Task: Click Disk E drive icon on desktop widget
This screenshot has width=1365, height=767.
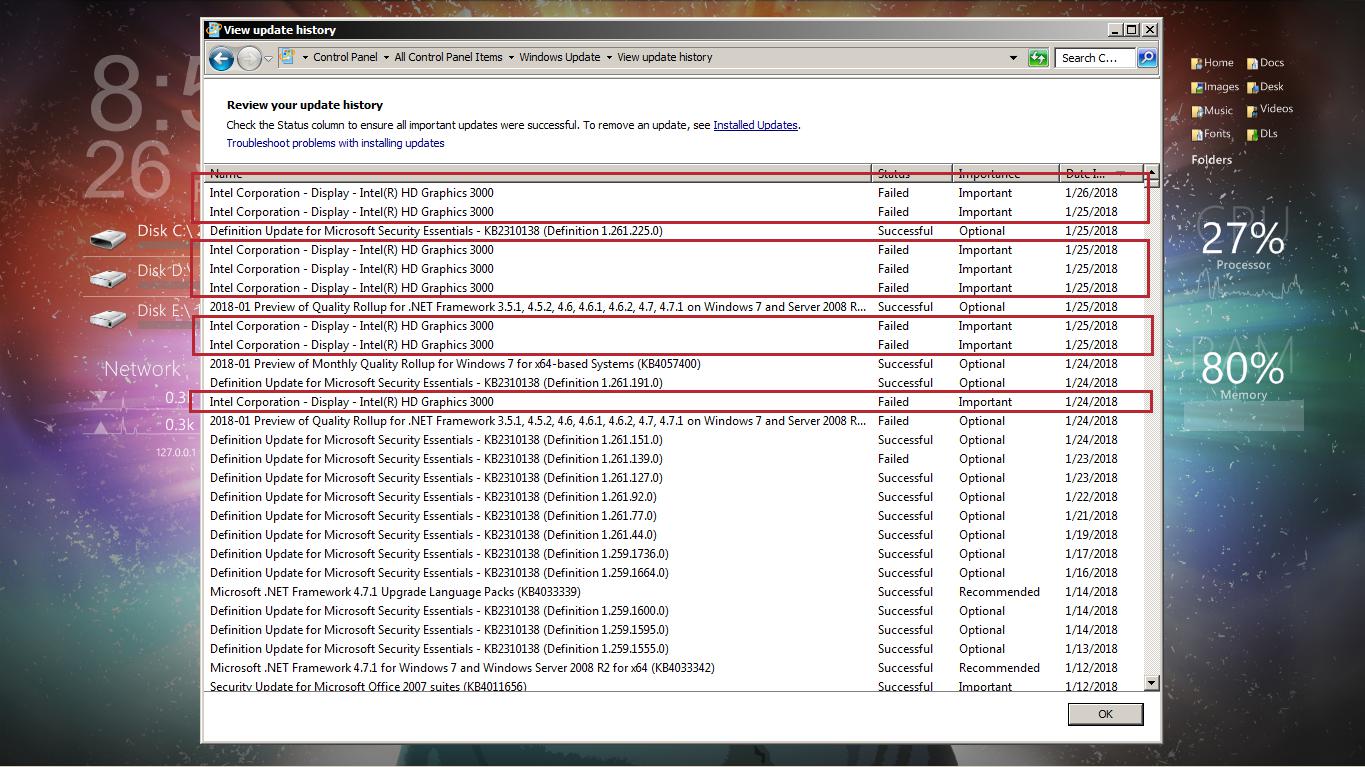Action: (x=108, y=318)
